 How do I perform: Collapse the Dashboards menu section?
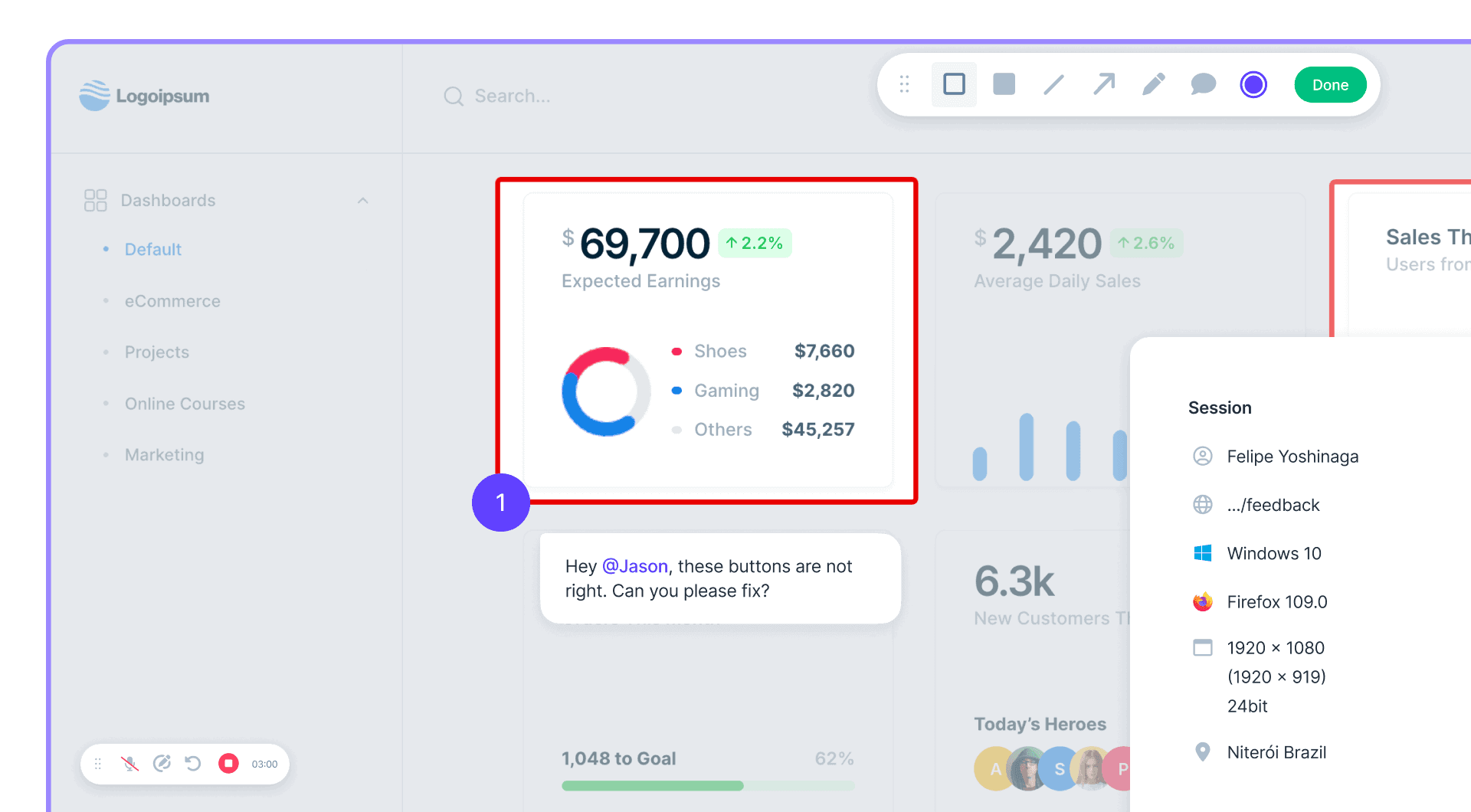(x=363, y=201)
